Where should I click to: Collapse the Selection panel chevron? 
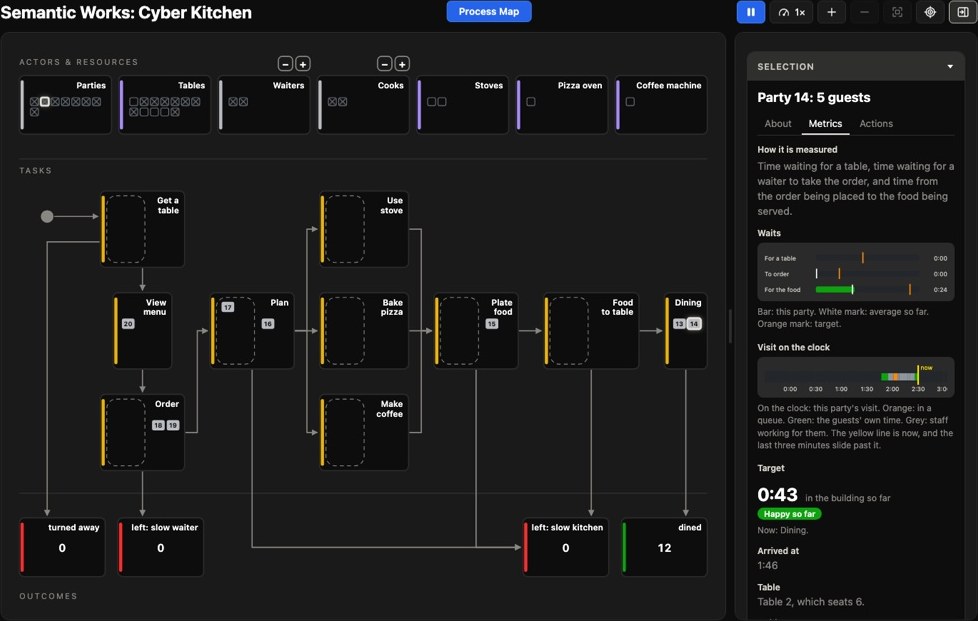[950, 66]
